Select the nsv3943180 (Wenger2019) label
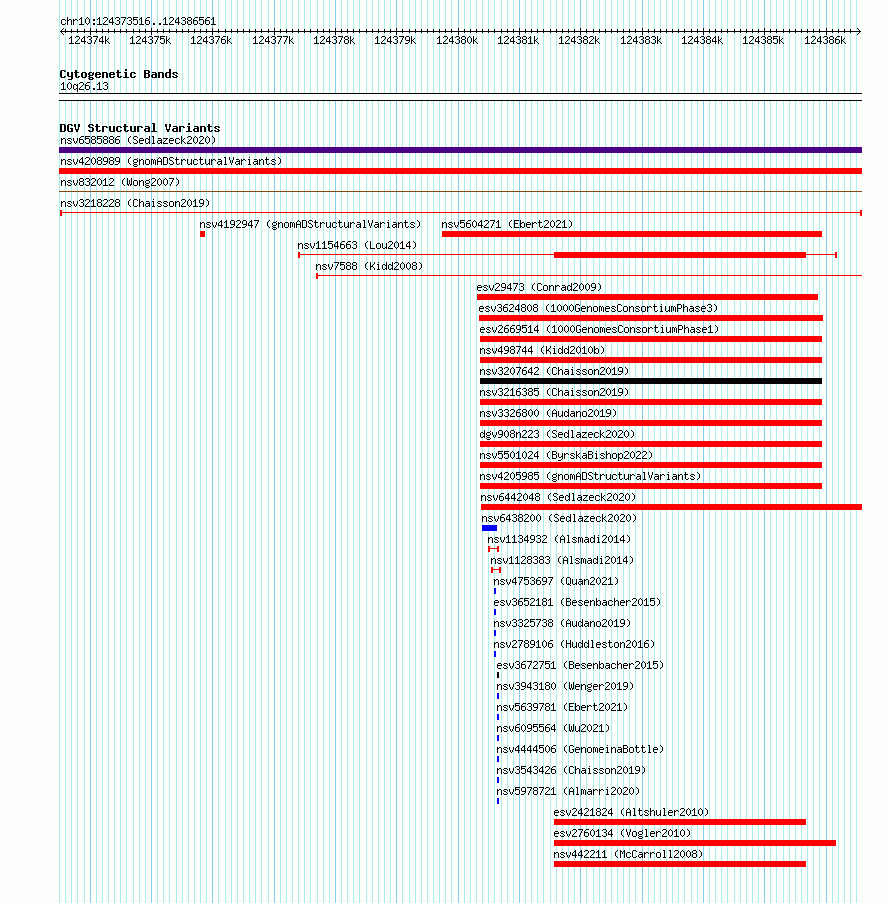This screenshot has width=890, height=903. click(x=565, y=687)
